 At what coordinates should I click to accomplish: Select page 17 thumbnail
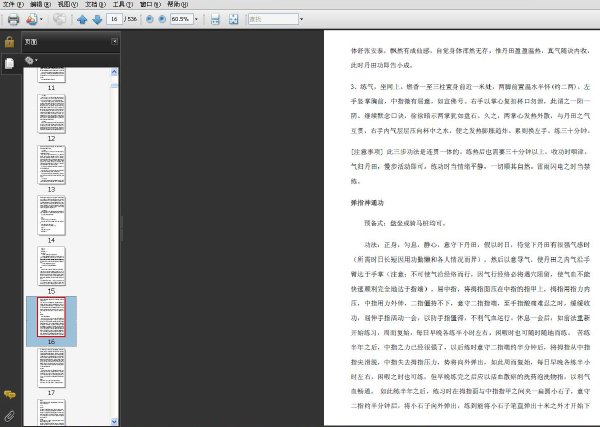[x=51, y=368]
